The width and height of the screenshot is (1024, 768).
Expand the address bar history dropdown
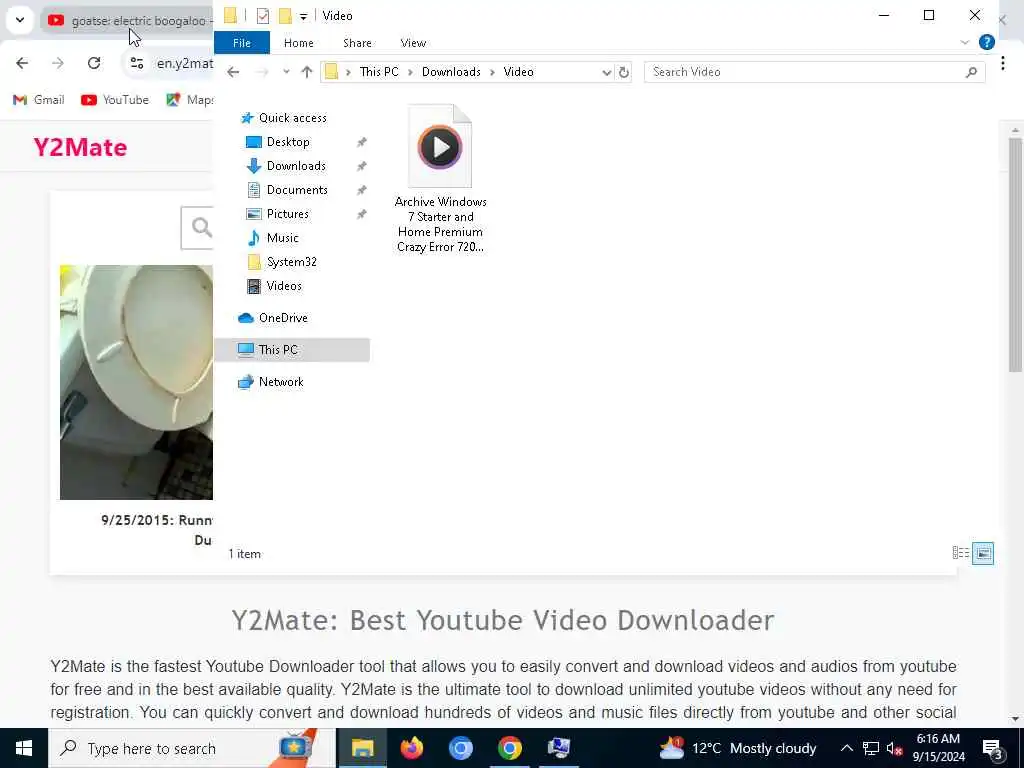pyautogui.click(x=606, y=72)
